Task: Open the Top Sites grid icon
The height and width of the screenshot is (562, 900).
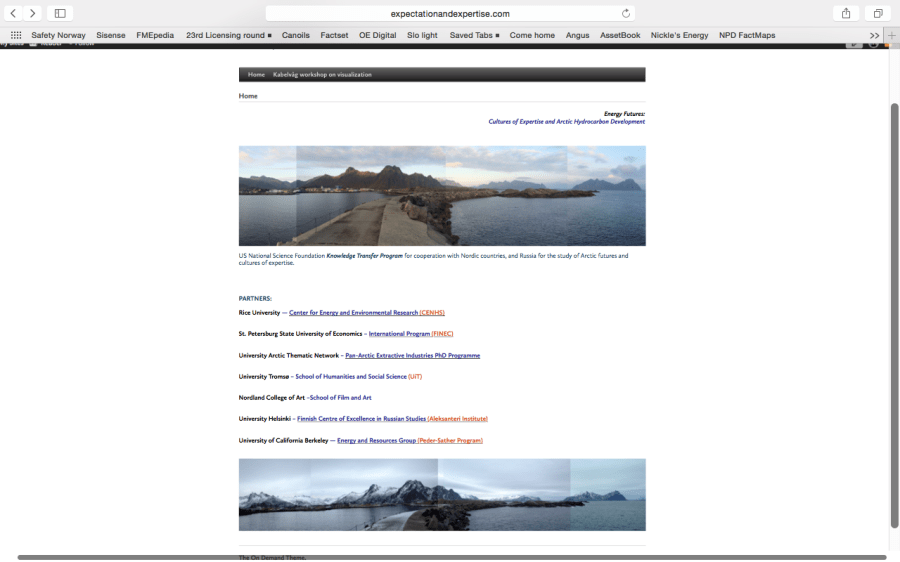Action: click(x=16, y=35)
